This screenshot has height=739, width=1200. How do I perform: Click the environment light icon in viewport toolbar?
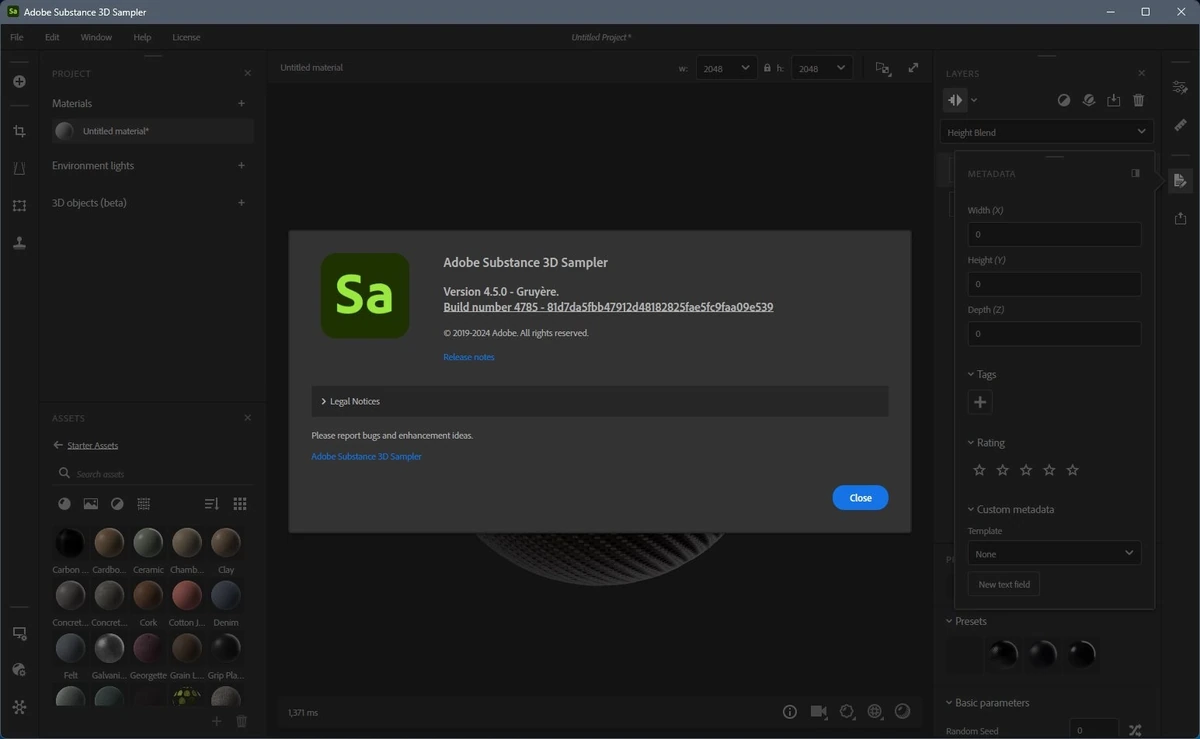(x=847, y=711)
